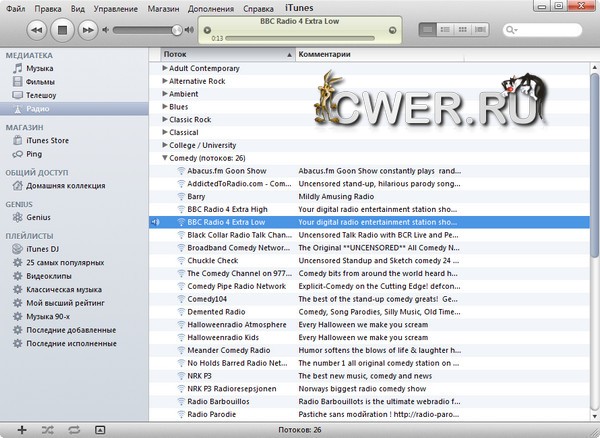
Task: Skip forward with the next button
Action: pos(88,30)
